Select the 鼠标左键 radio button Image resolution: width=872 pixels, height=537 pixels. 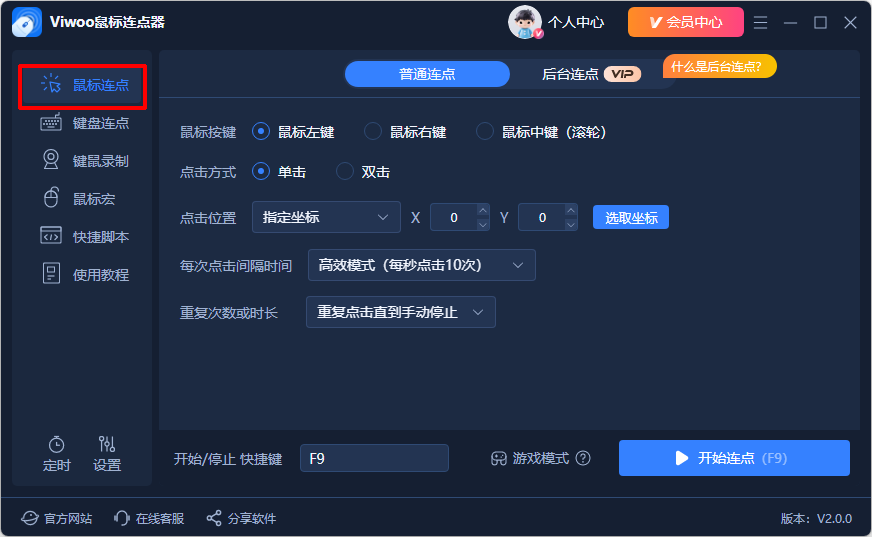pos(261,132)
